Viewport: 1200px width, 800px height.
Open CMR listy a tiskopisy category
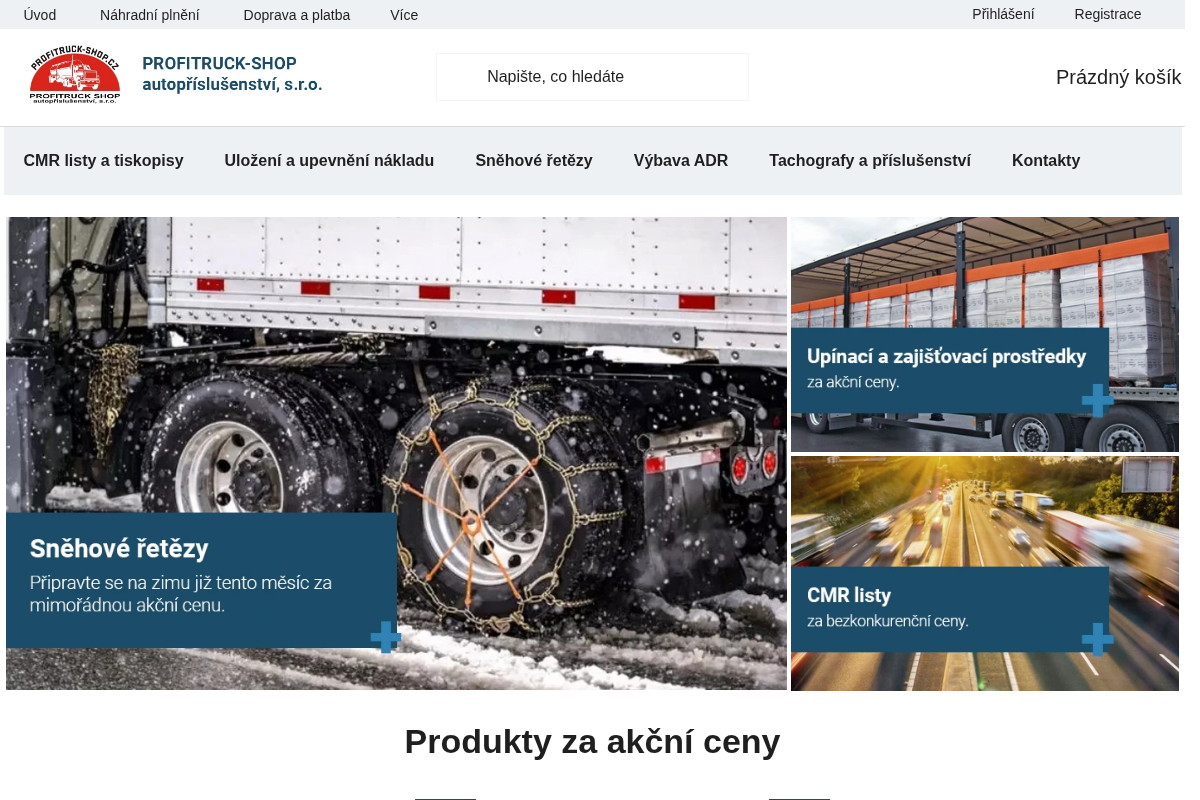coord(104,161)
